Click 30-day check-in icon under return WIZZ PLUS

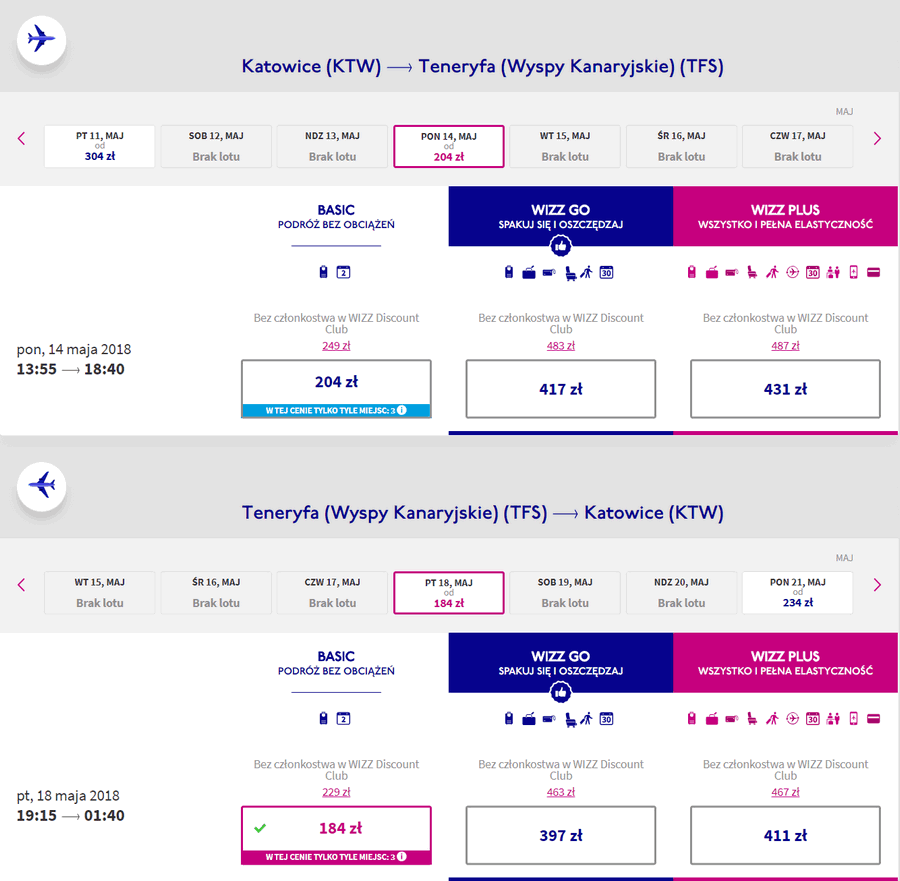(x=813, y=719)
